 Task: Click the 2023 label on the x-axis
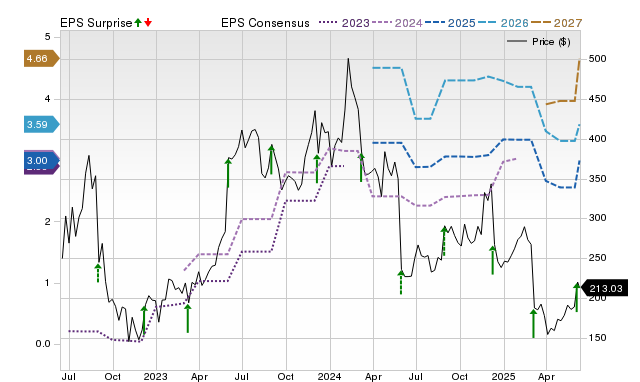(156, 376)
